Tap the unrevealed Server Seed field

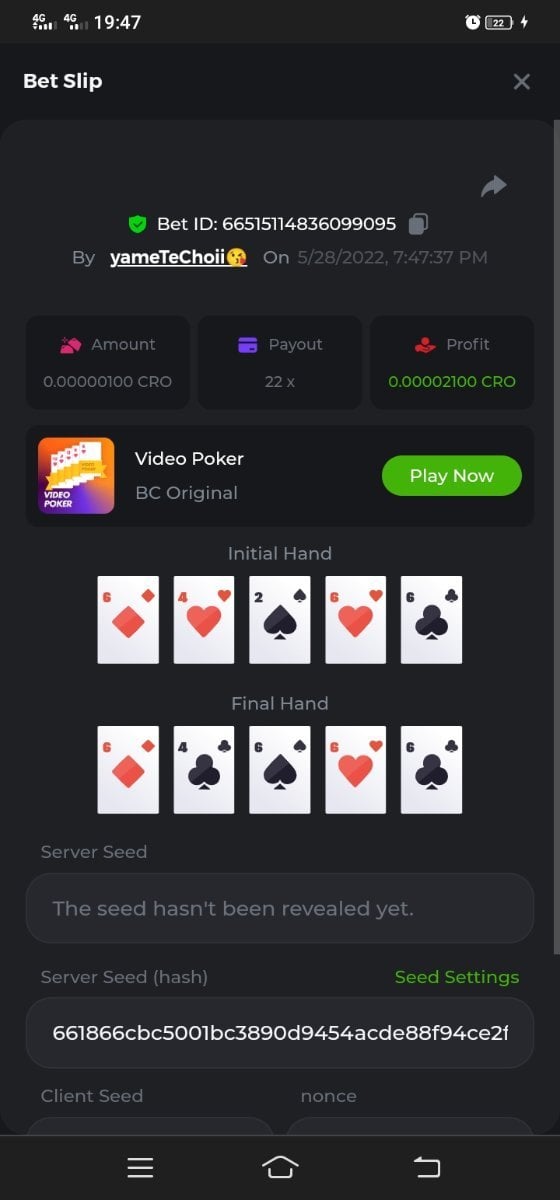[280, 908]
